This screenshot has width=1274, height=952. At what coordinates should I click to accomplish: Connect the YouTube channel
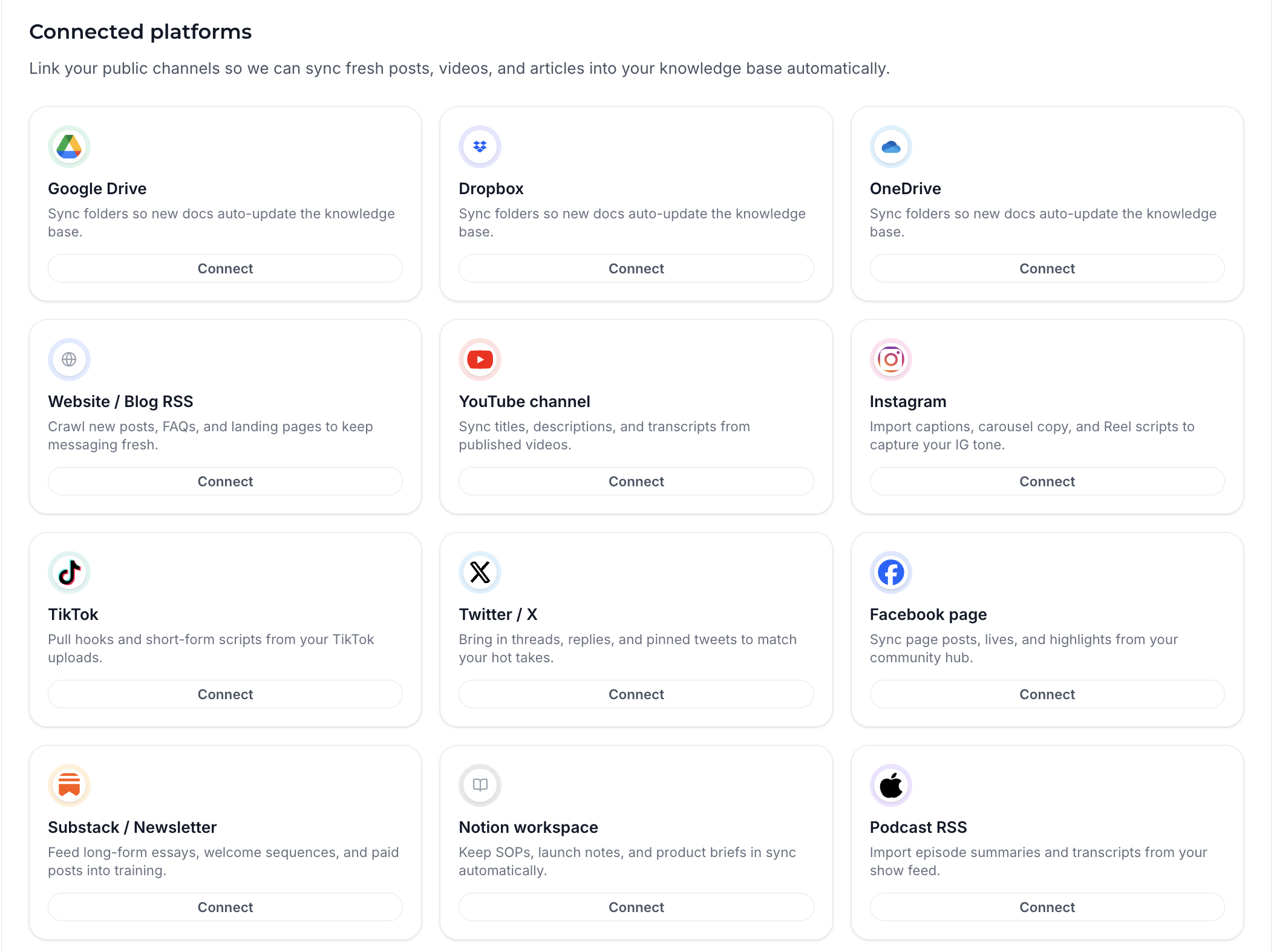[x=636, y=481]
